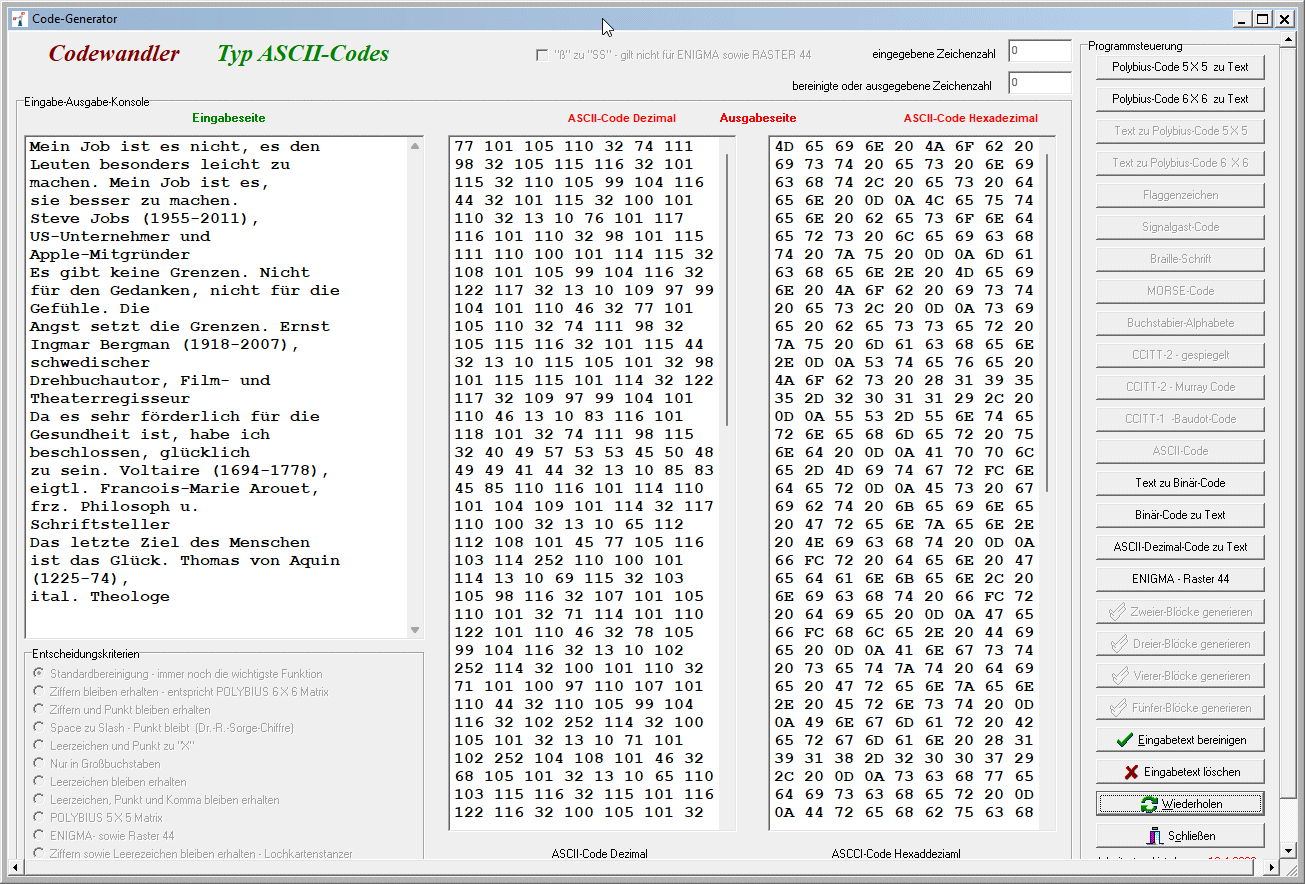Click the red Ausgabeseite label
1305x884 pixels.
point(758,118)
